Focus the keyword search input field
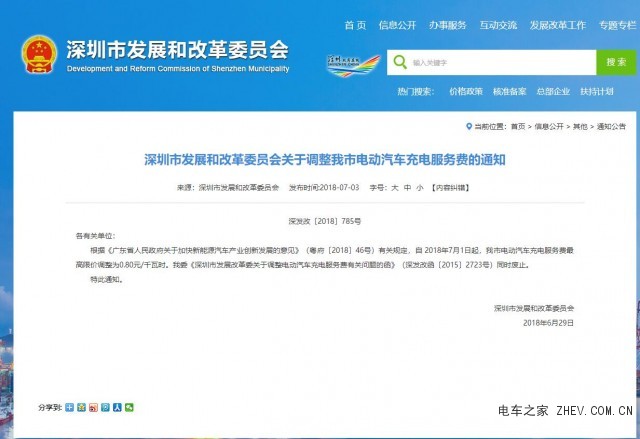 (491, 62)
